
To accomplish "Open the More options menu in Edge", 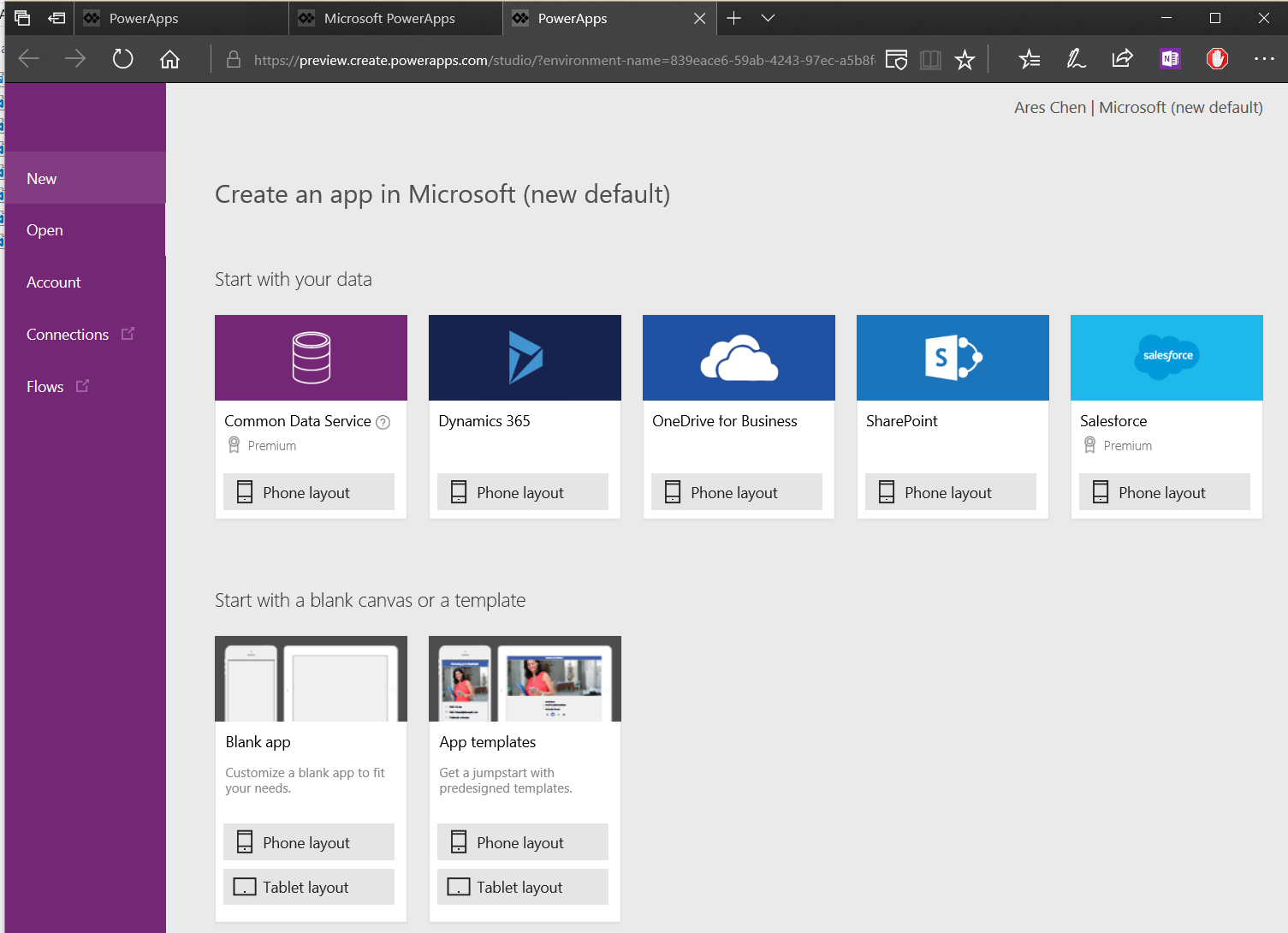I will [1264, 59].
